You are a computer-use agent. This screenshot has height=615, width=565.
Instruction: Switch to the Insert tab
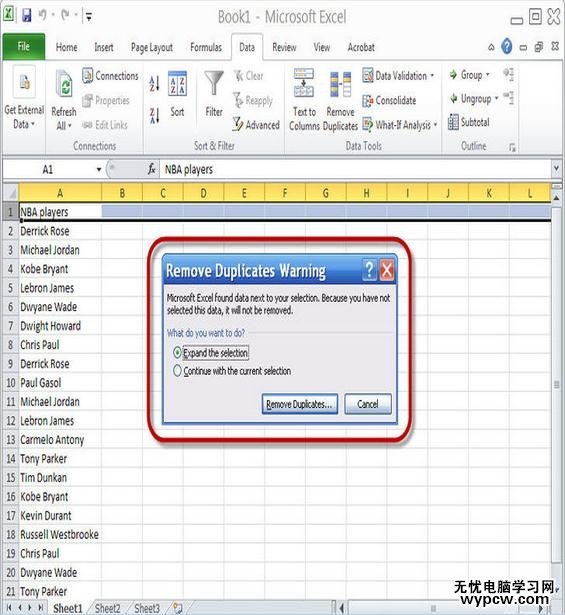(104, 47)
